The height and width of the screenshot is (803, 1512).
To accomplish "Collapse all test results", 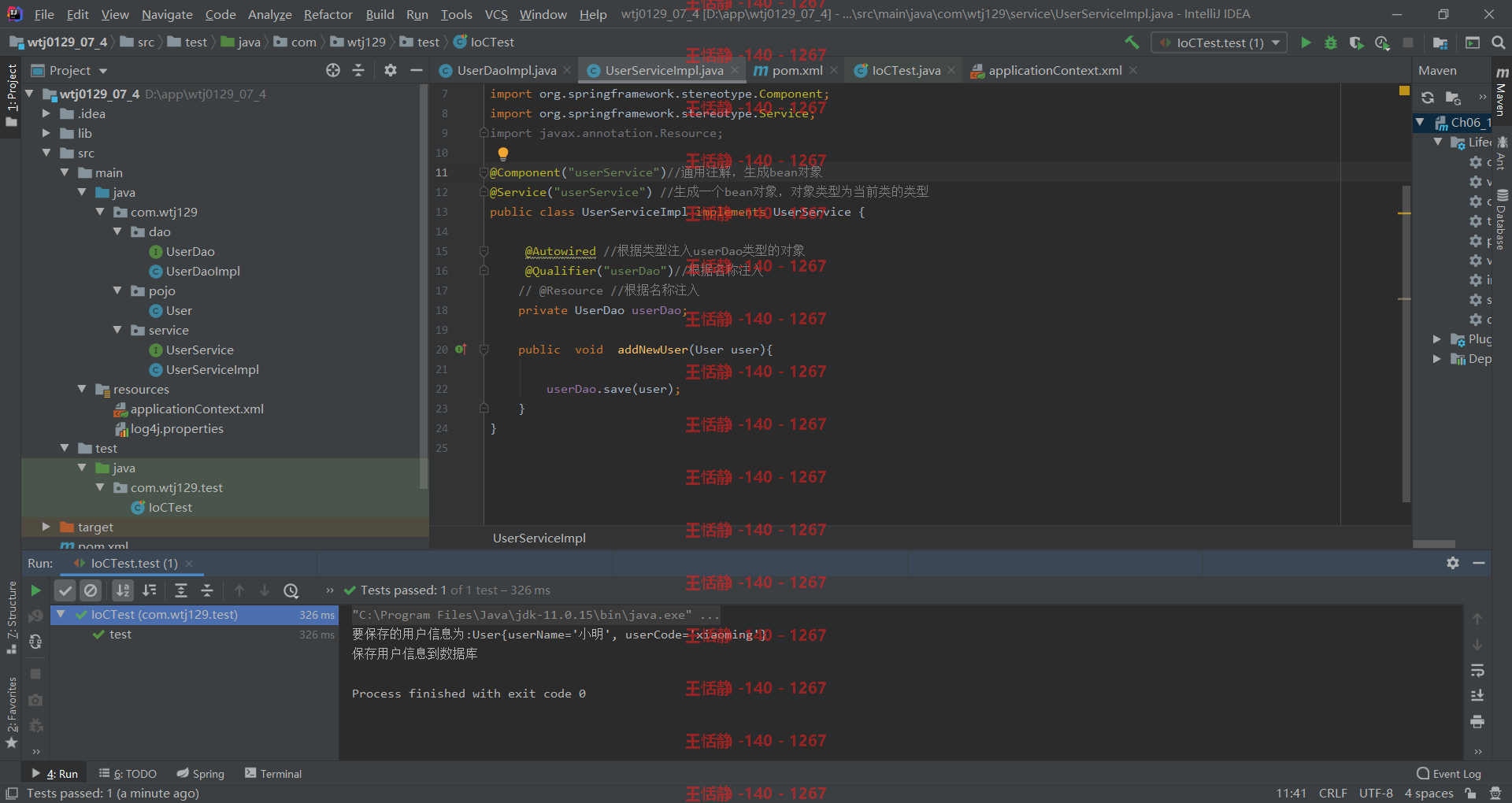I will (207, 590).
